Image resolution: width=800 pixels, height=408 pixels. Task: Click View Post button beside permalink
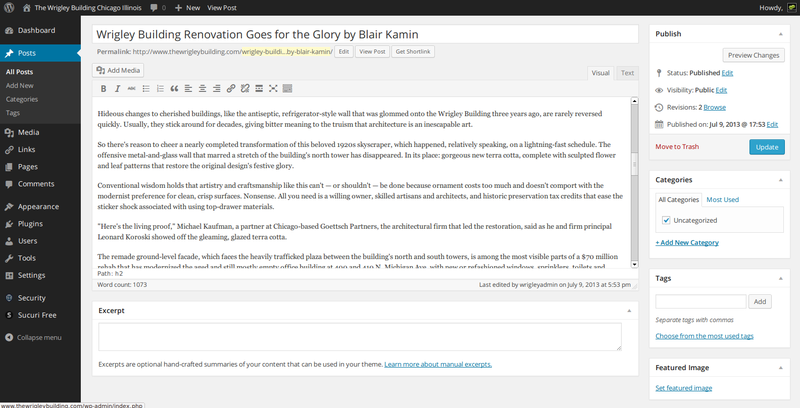pyautogui.click(x=372, y=52)
